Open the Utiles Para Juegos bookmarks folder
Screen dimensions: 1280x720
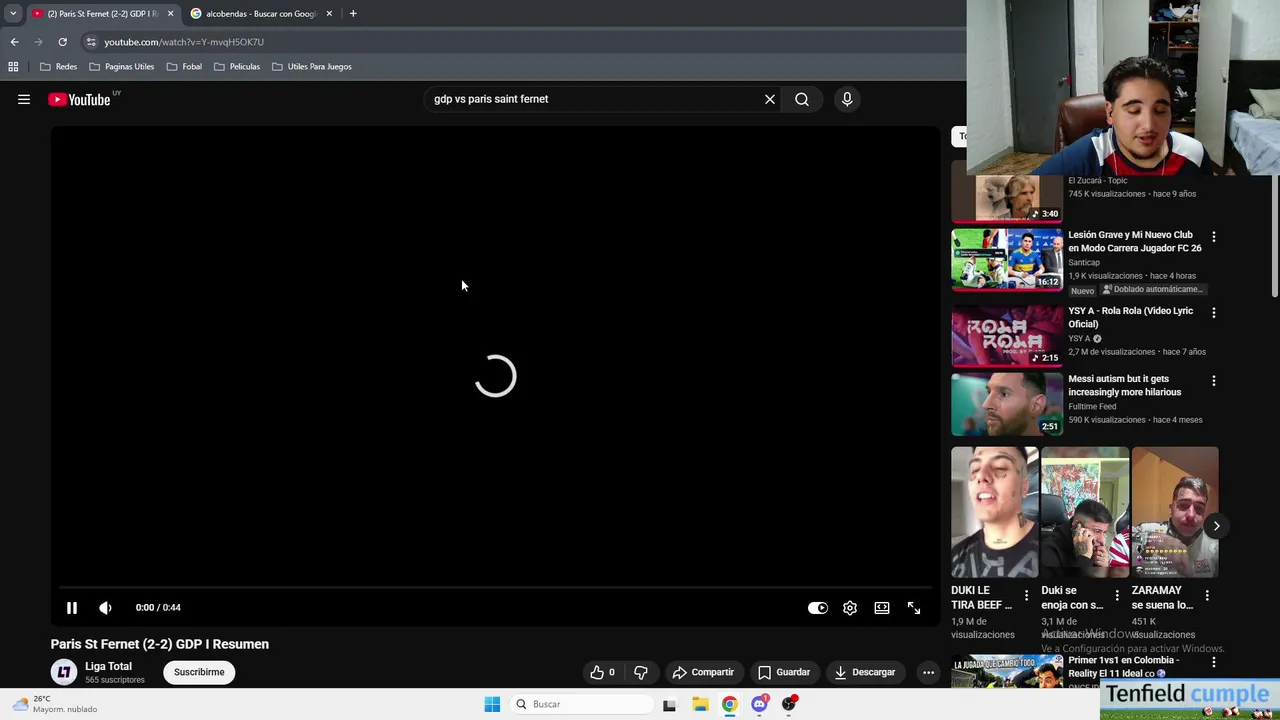[x=311, y=67]
